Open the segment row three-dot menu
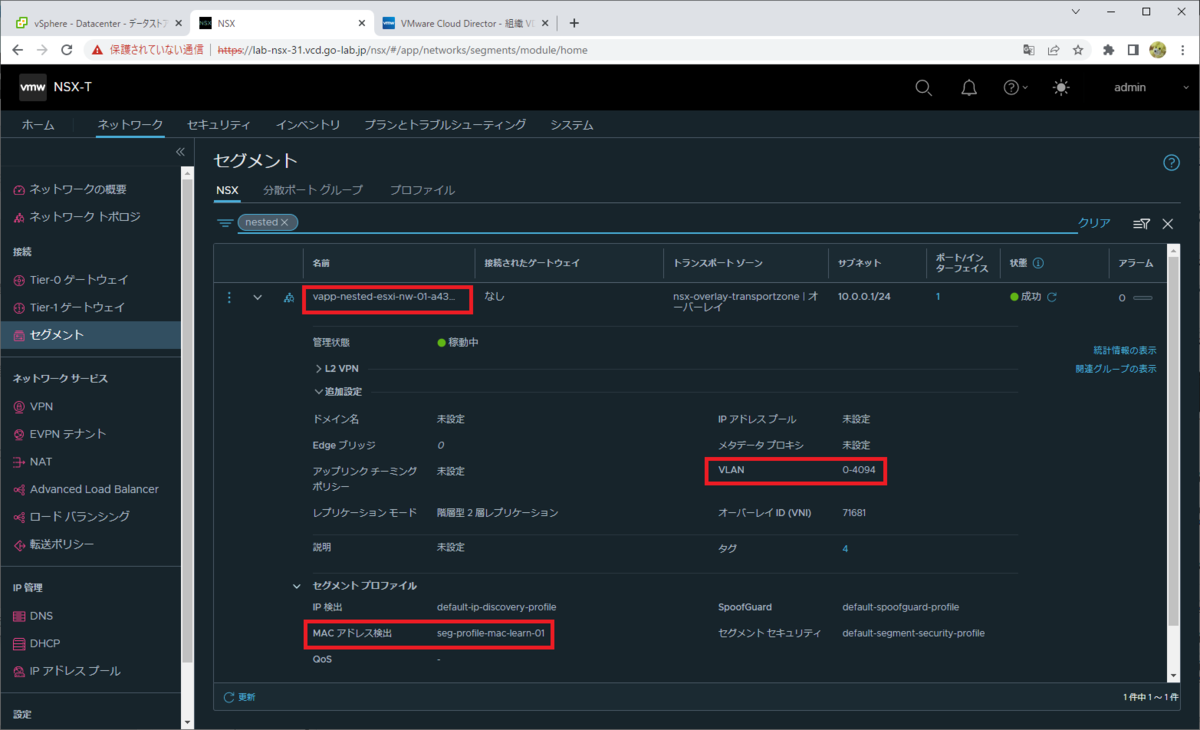 [x=229, y=297]
